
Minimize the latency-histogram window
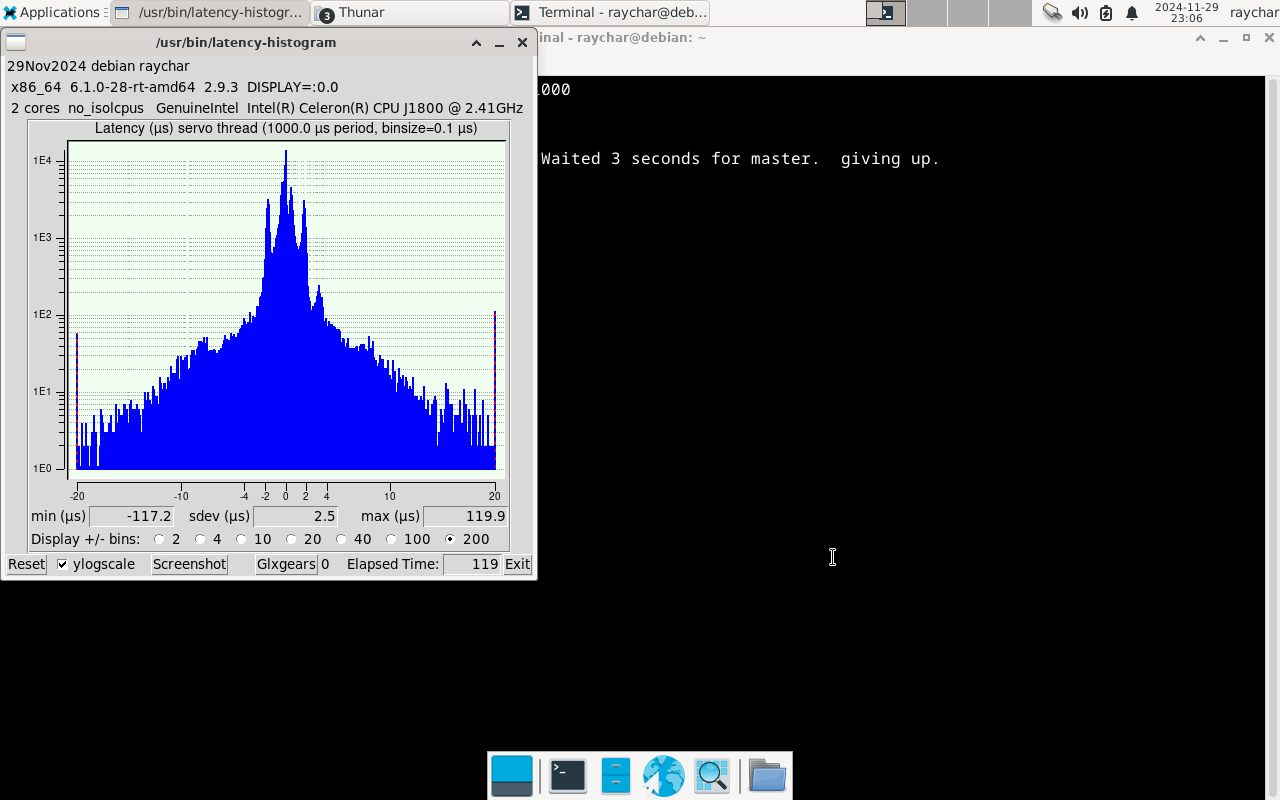[x=499, y=43]
